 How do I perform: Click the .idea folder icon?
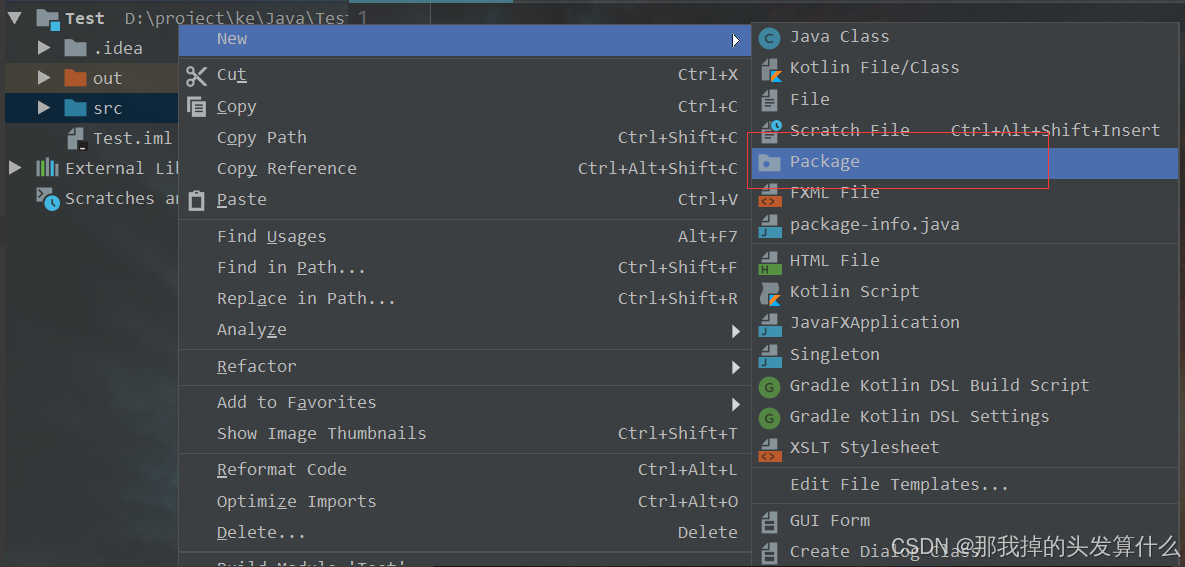pos(76,48)
